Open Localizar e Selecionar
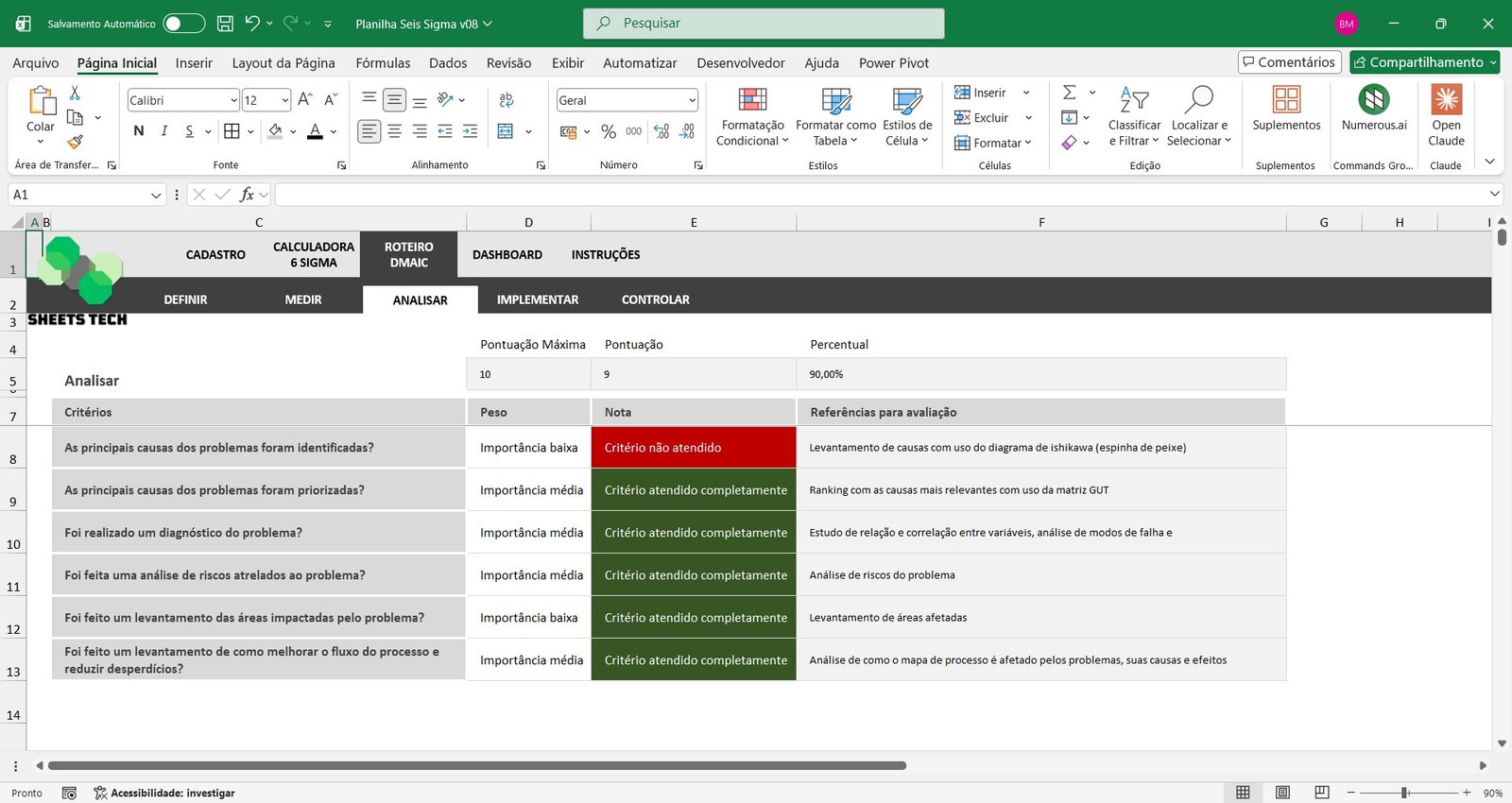This screenshot has width=1512, height=803. 1199,117
